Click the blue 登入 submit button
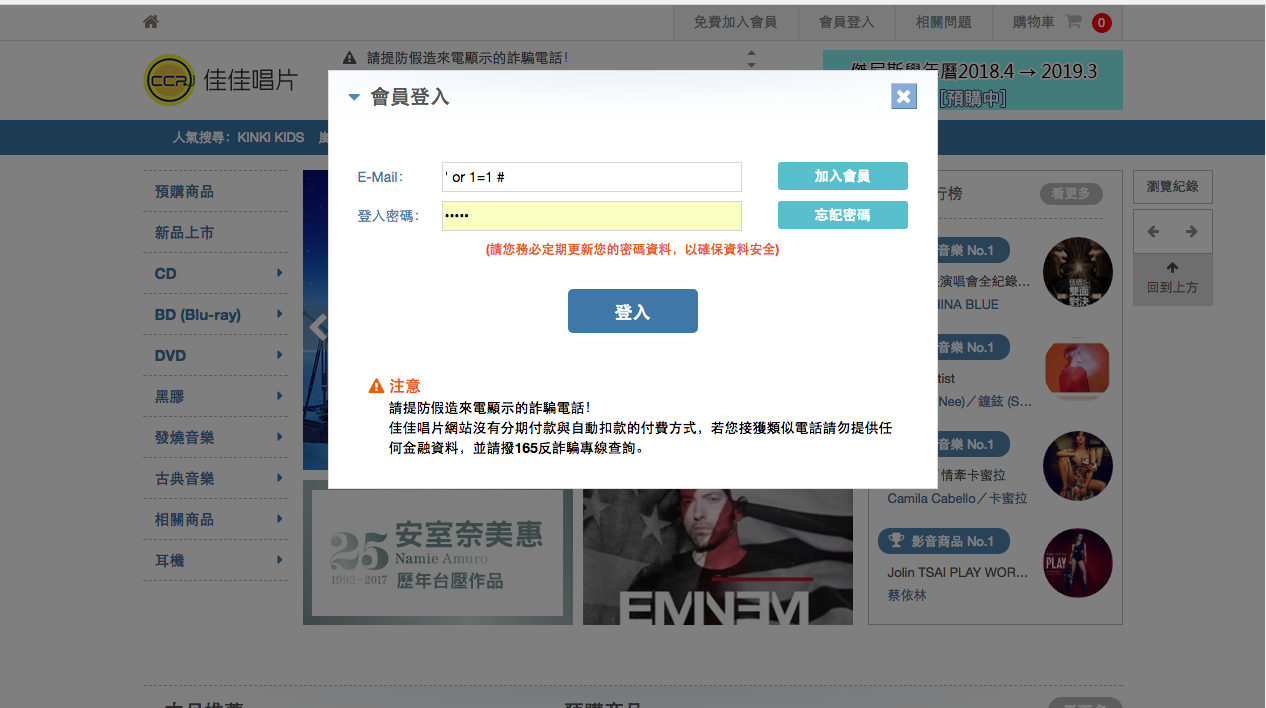The image size is (1266, 708). pyautogui.click(x=633, y=311)
